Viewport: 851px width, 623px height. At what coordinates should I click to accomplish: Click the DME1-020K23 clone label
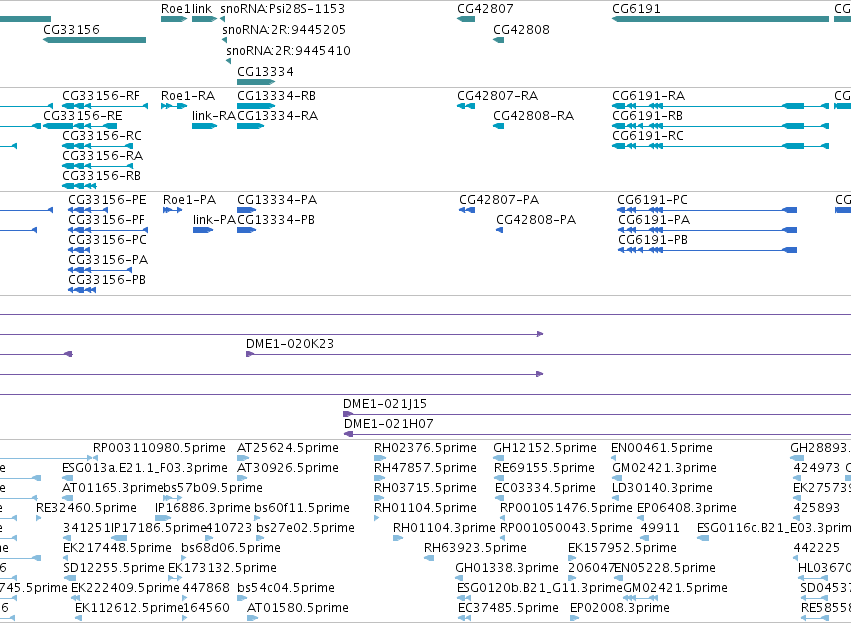pos(290,344)
